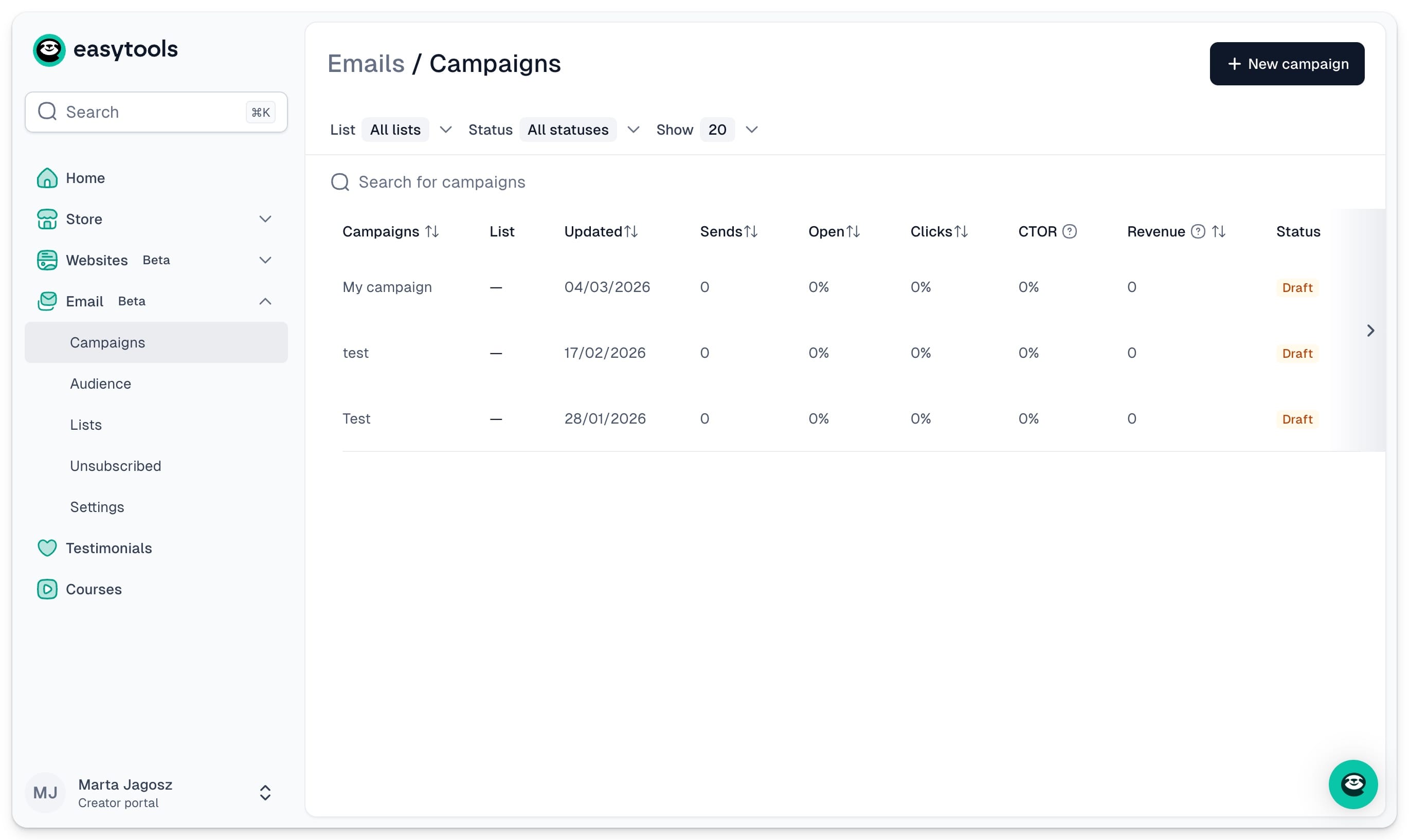Expand the Websites Beta section
Viewport: 1409px width, 840px height.
pos(265,260)
